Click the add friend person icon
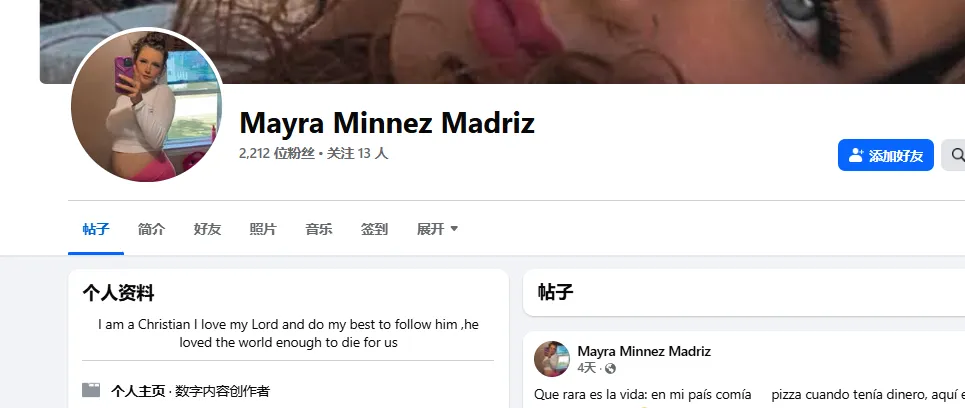The image size is (965, 408). pyautogui.click(x=855, y=155)
